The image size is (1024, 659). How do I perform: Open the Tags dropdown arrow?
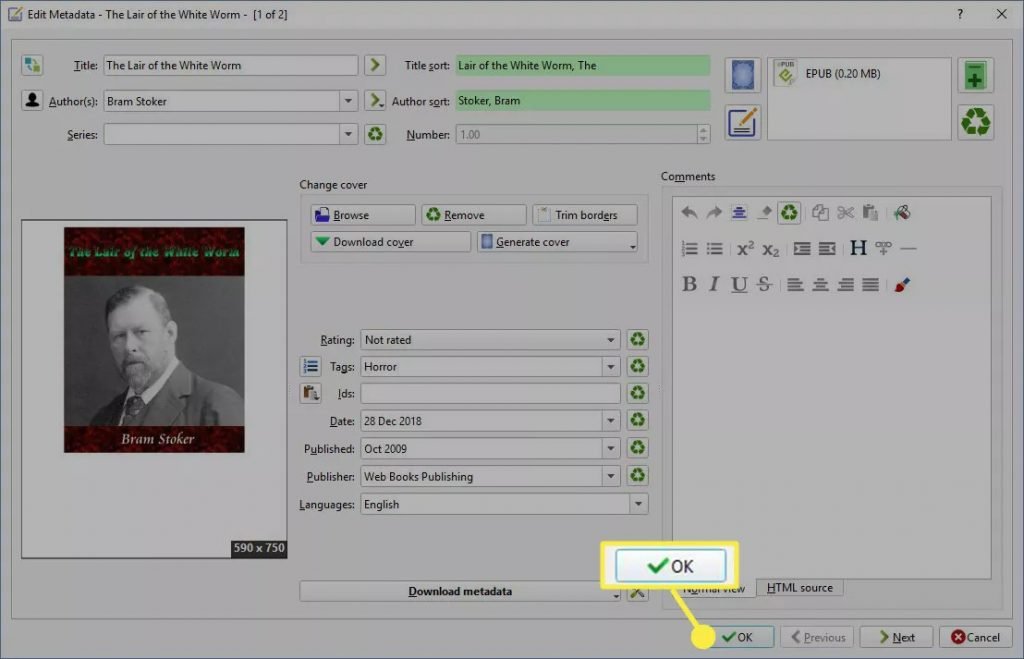(611, 366)
